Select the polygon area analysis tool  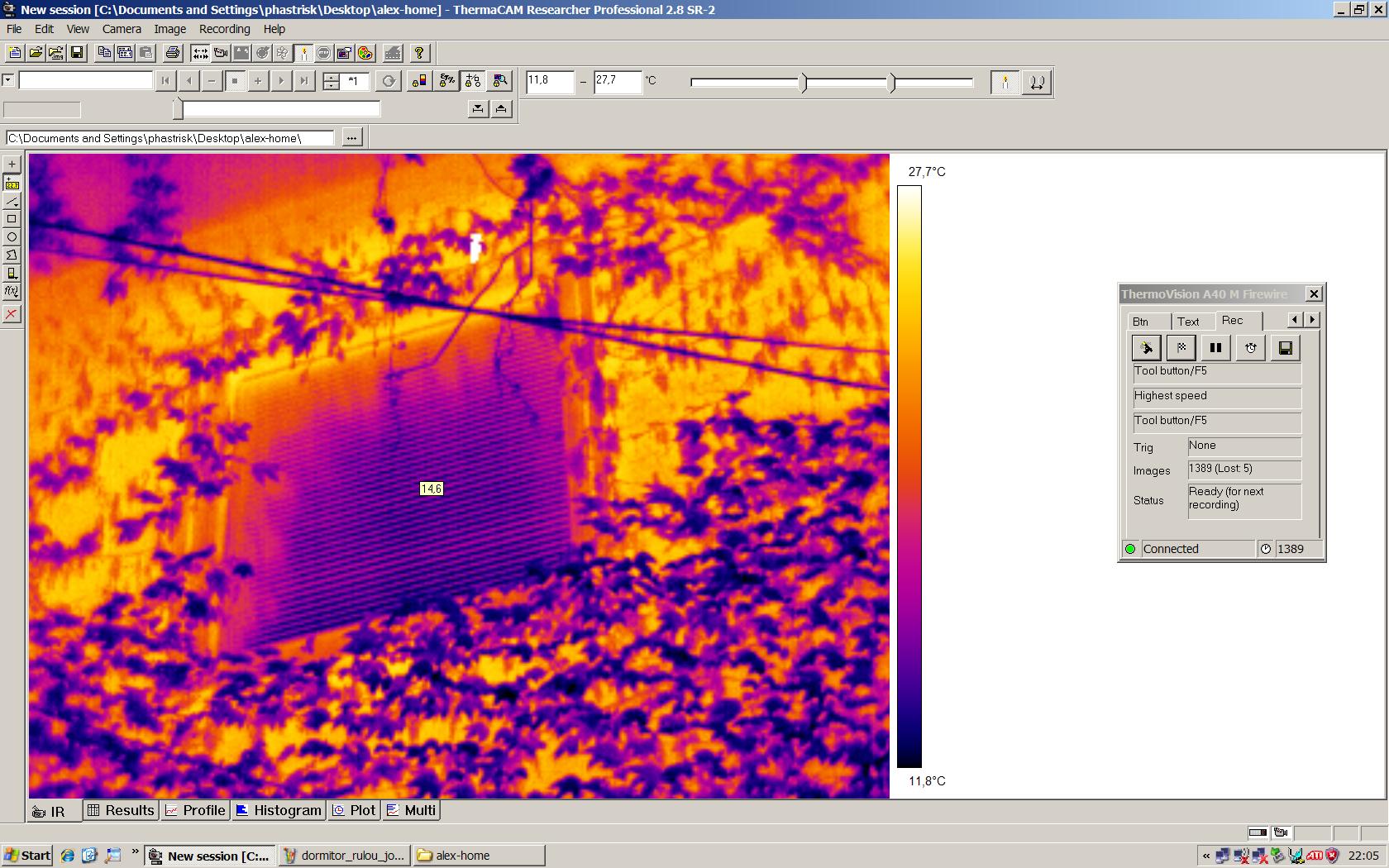(12, 255)
